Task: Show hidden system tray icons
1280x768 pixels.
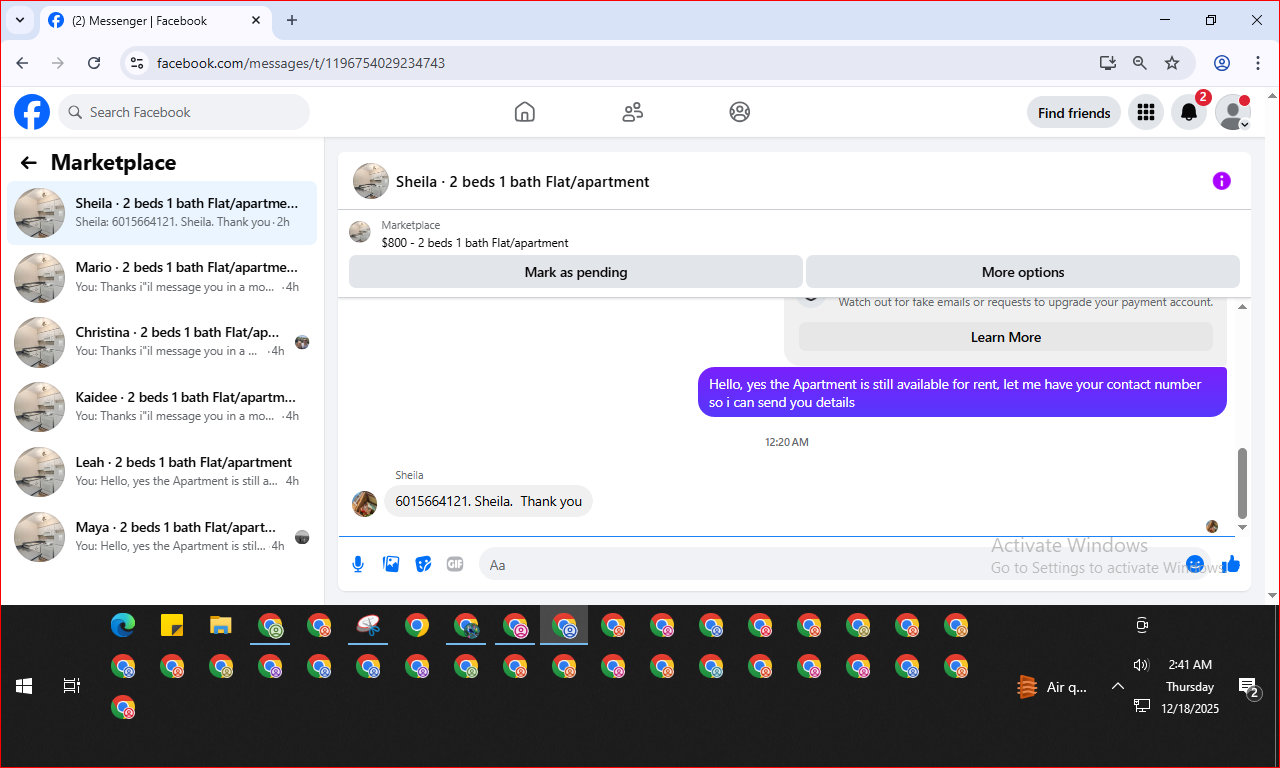Action: pos(1118,686)
